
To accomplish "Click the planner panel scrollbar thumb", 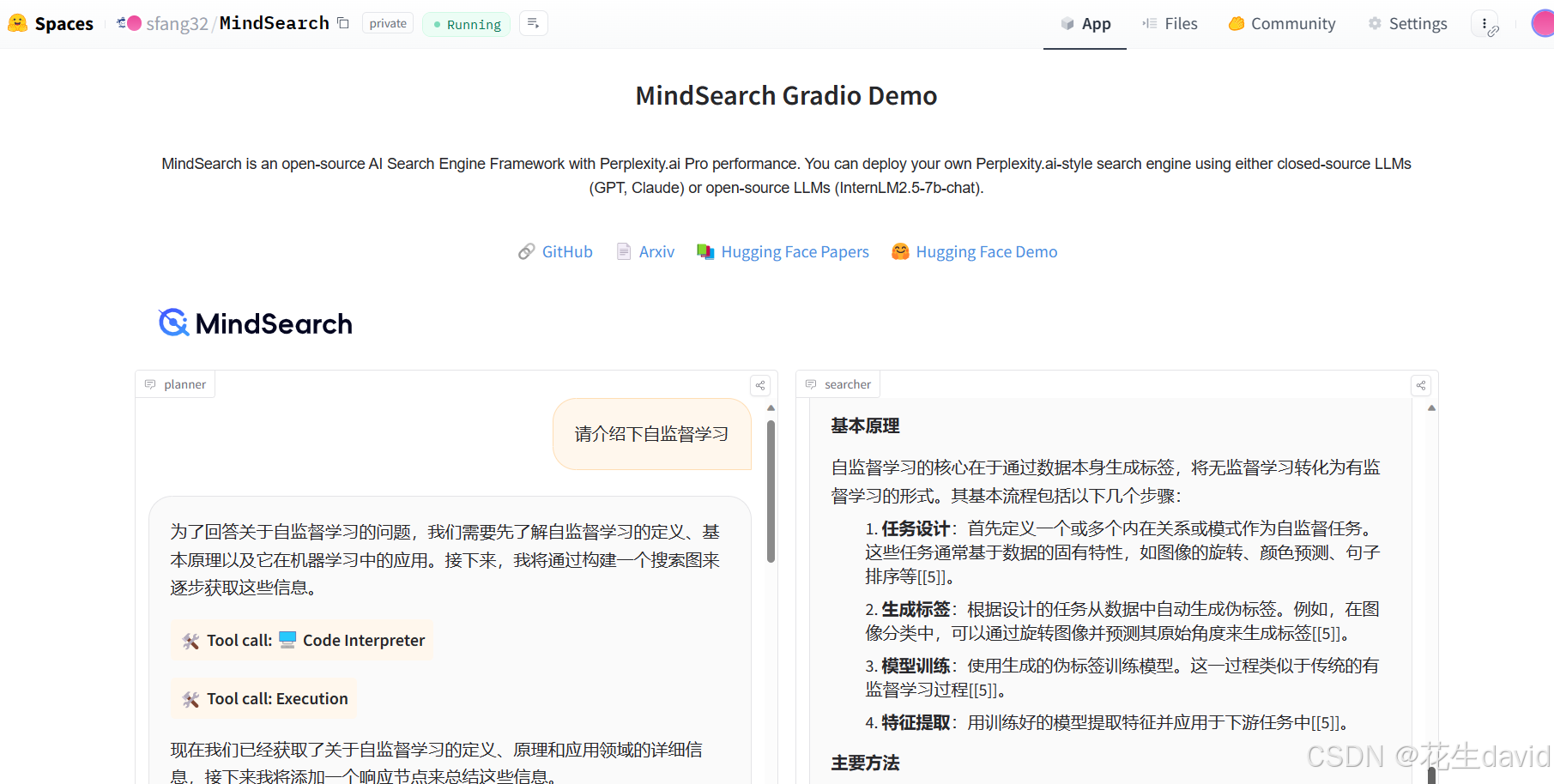I will click(771, 491).
